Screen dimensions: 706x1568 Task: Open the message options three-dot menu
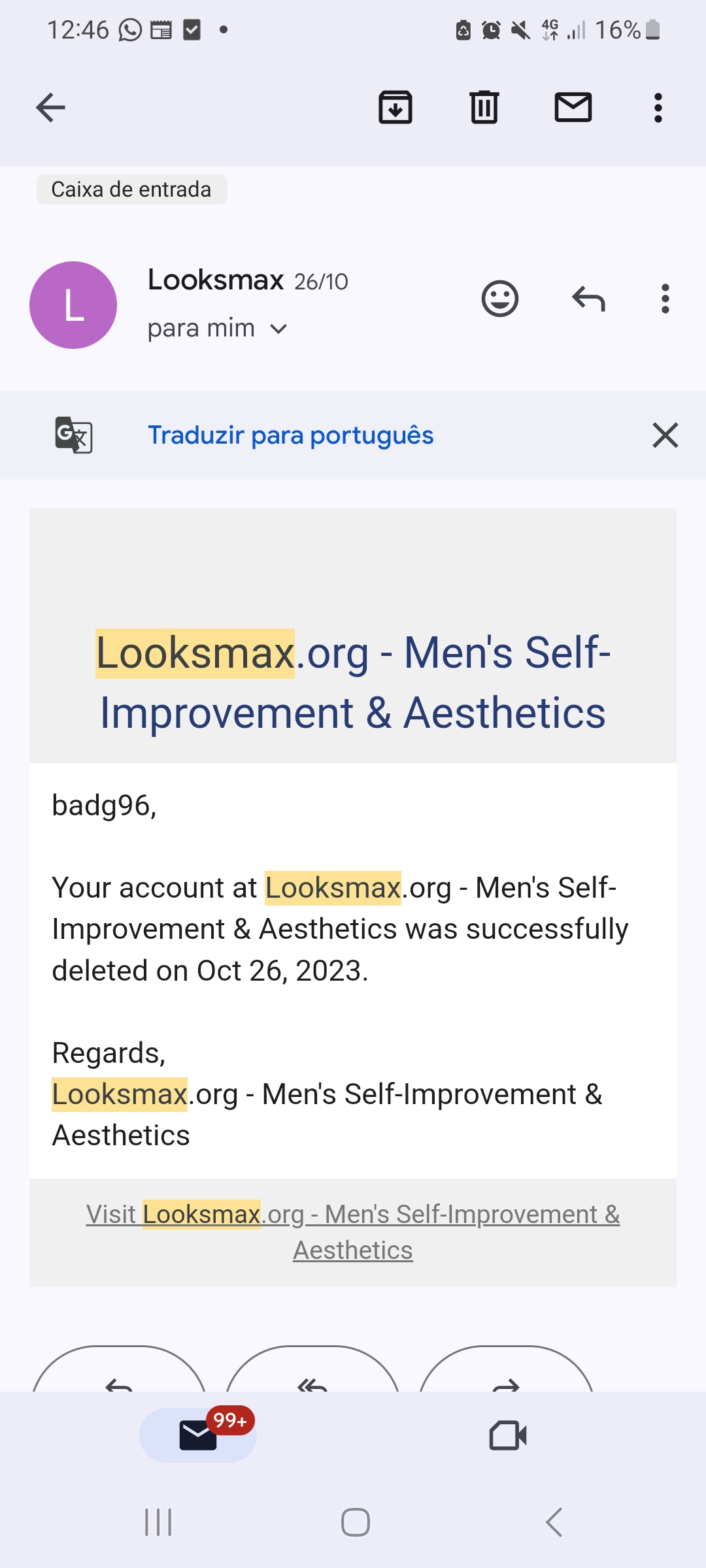pyautogui.click(x=665, y=299)
